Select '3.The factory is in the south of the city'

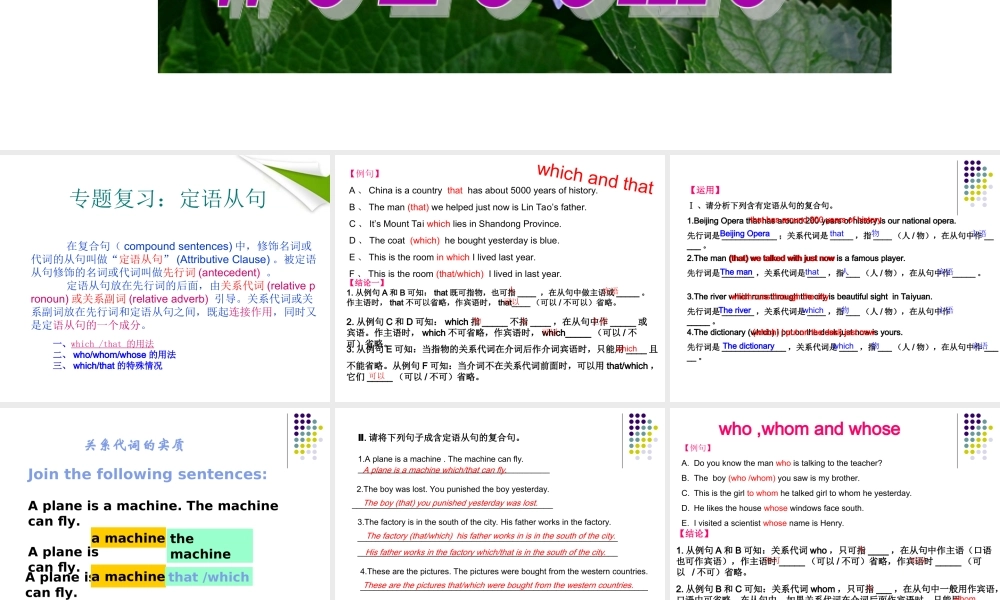(x=484, y=522)
